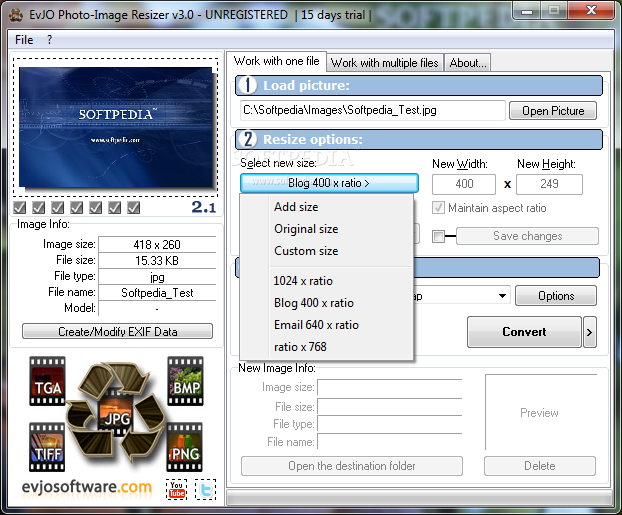The width and height of the screenshot is (622, 515).
Task: Click the TGA format icon
Action: point(47,381)
